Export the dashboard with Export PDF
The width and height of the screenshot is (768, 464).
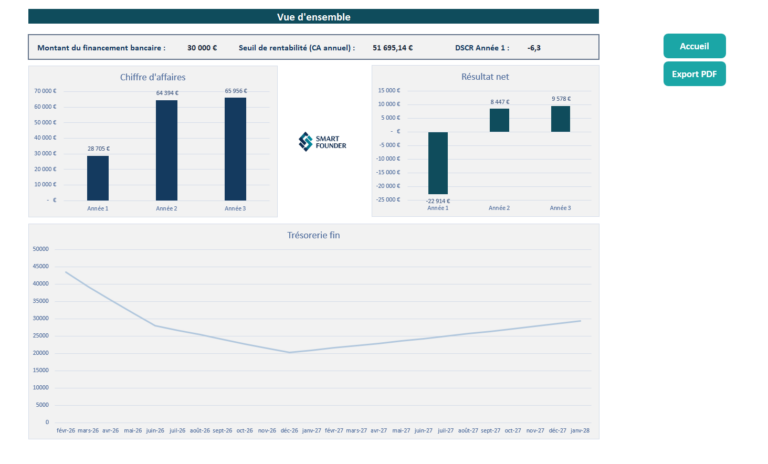click(694, 74)
